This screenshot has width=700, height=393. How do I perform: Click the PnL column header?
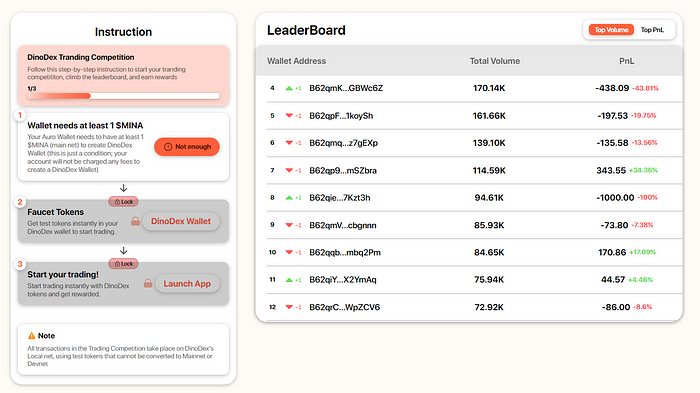click(x=626, y=61)
